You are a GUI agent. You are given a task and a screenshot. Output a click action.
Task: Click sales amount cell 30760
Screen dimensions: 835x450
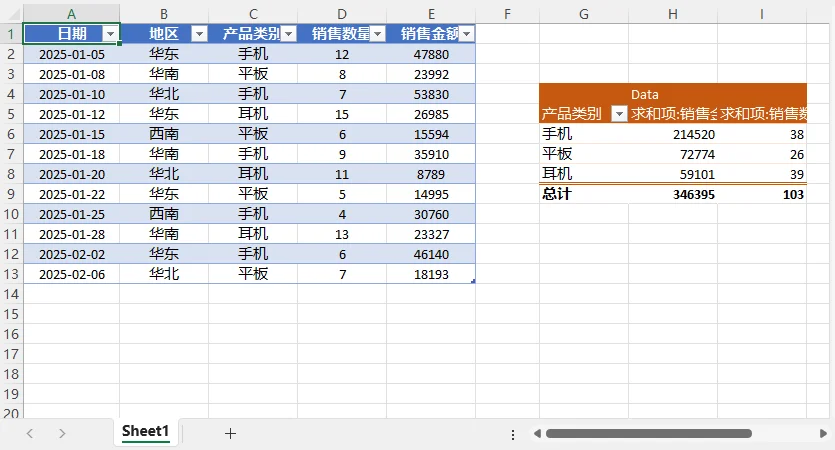pyautogui.click(x=431, y=214)
